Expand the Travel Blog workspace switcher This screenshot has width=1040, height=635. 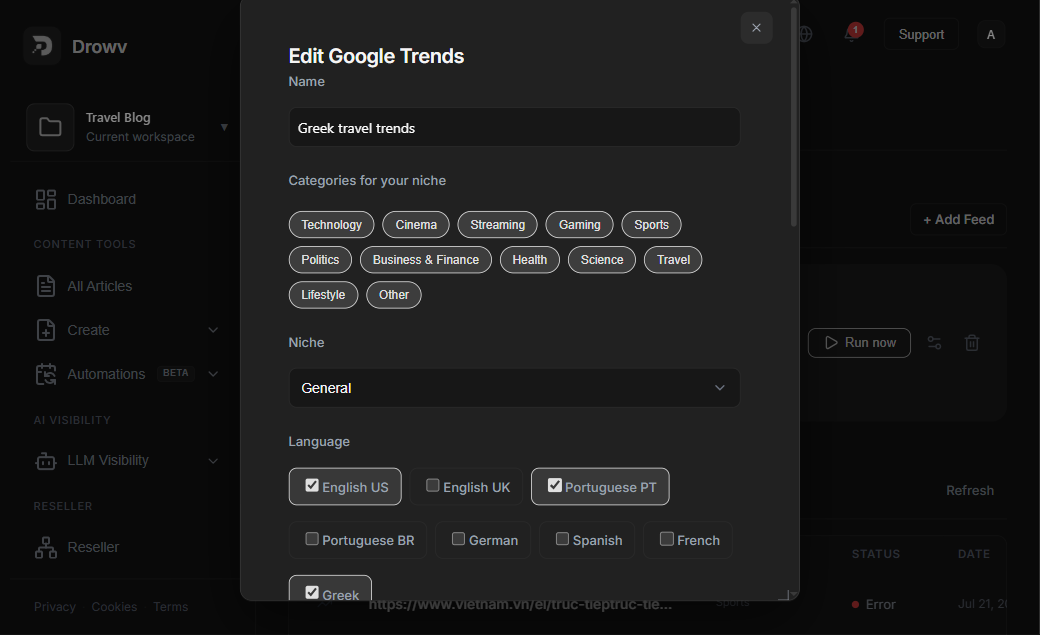pos(224,127)
